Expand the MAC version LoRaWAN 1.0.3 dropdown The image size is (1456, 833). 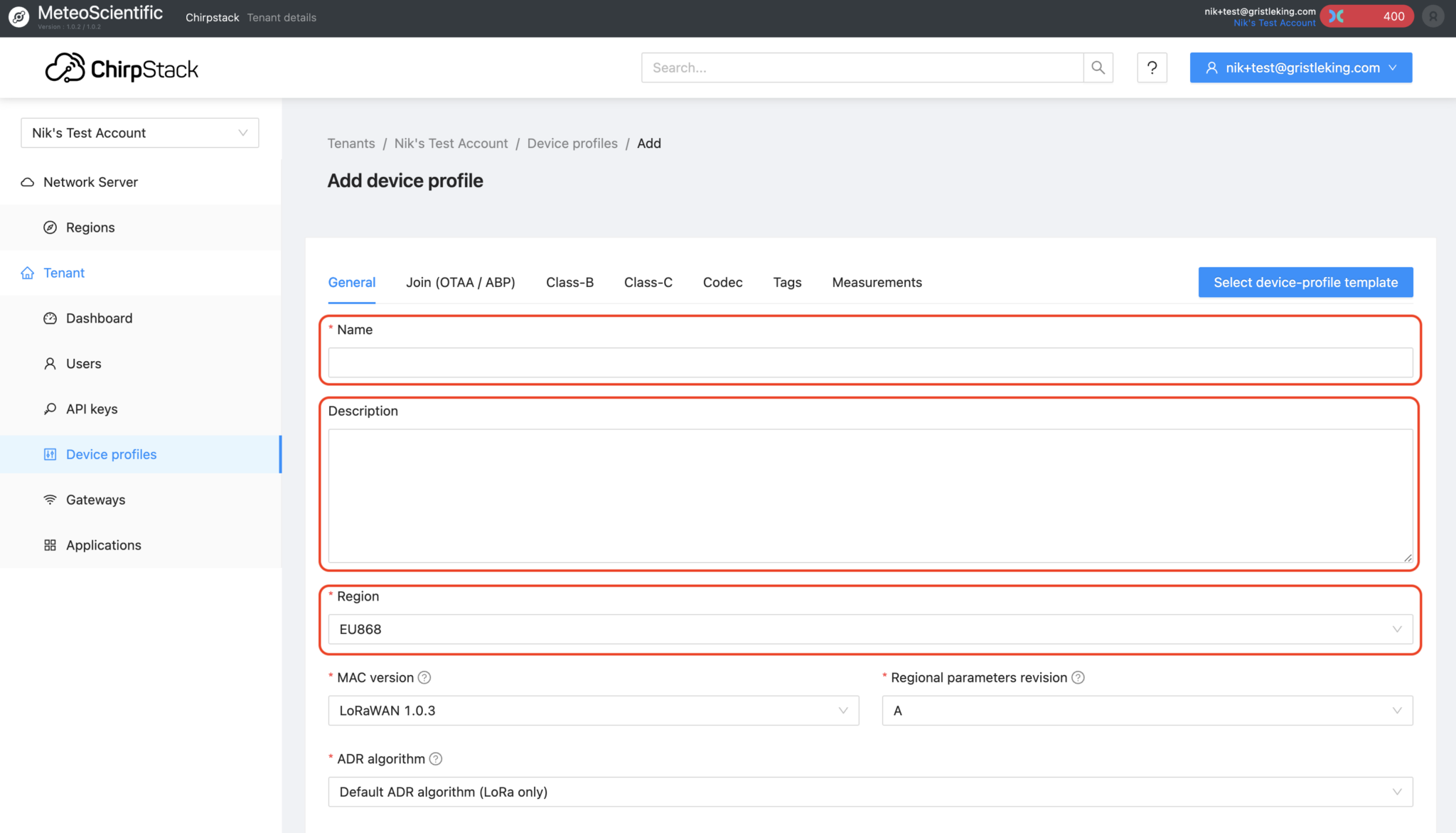tap(593, 710)
